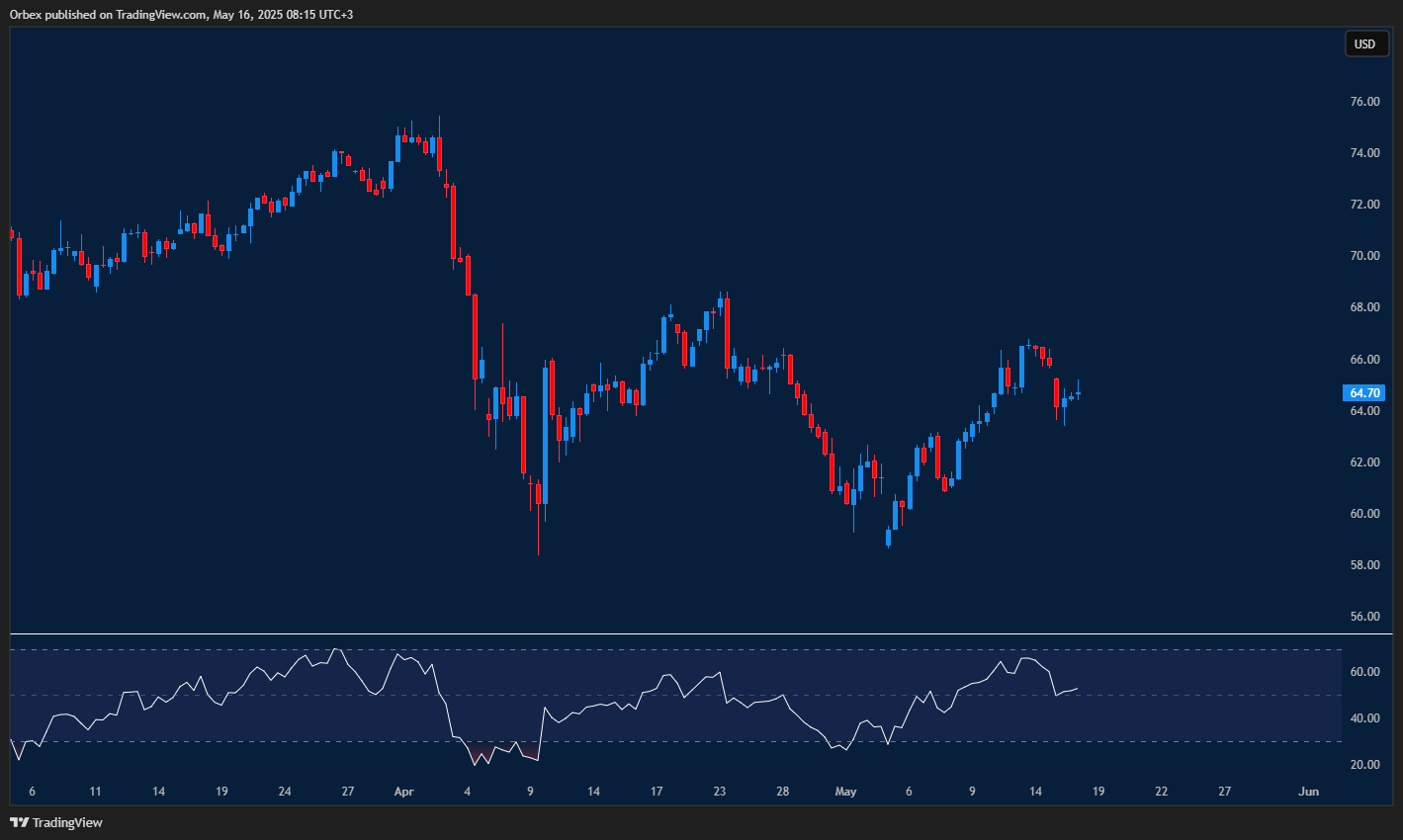Open the USD currency selector

pyautogui.click(x=1364, y=43)
